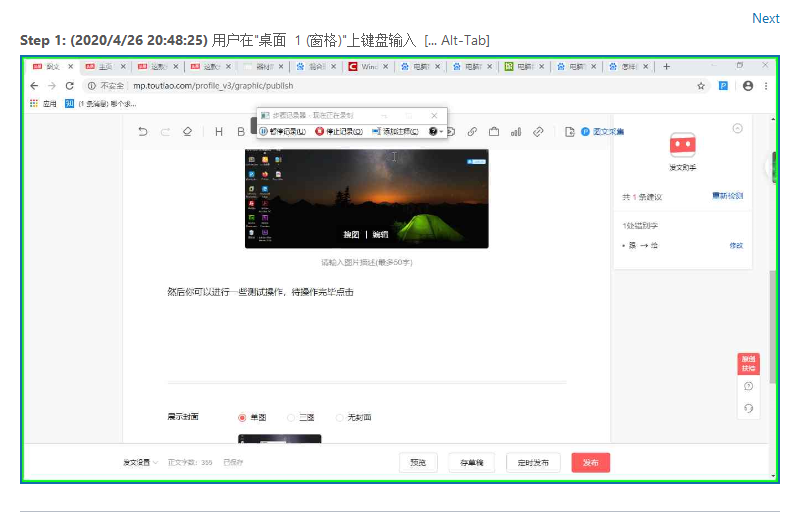Click the 修改 link beside the typo suggestion
The height and width of the screenshot is (523, 795).
coord(736,245)
